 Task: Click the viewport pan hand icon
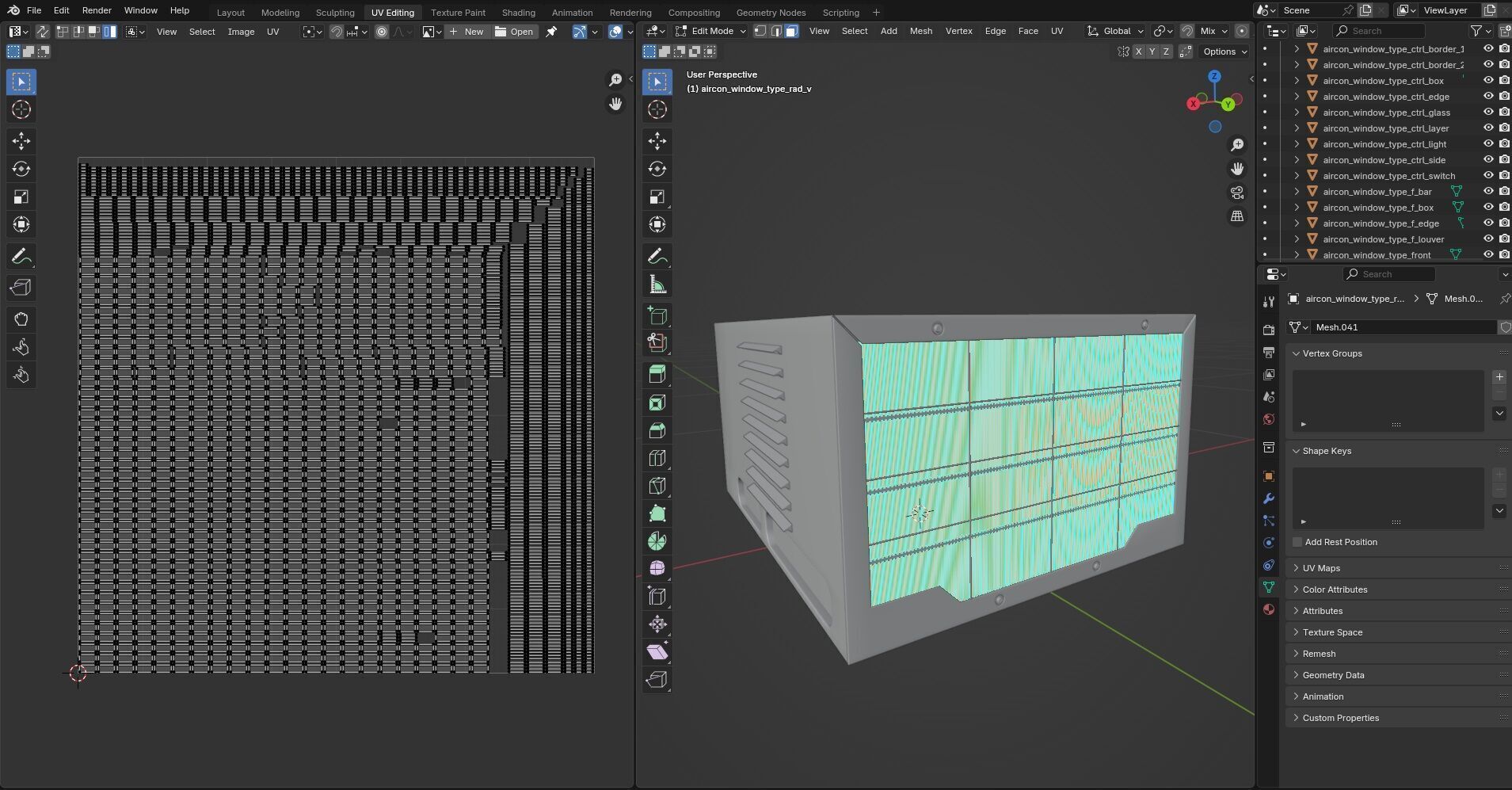click(x=1237, y=169)
